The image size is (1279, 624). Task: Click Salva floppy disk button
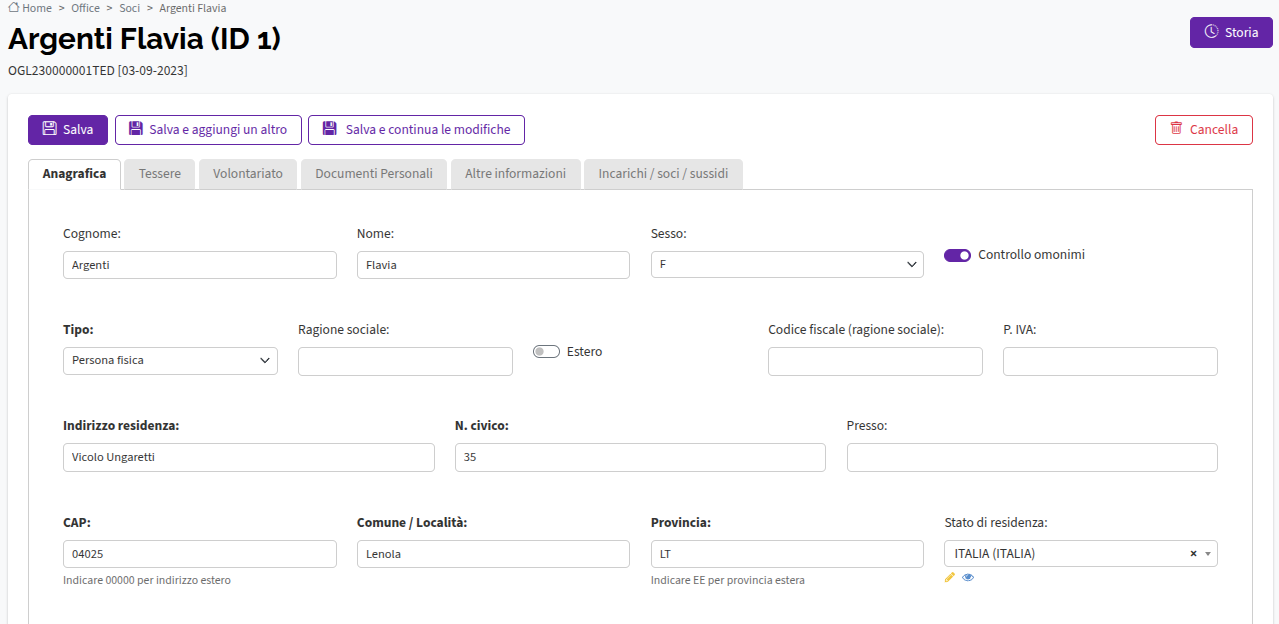coord(68,130)
